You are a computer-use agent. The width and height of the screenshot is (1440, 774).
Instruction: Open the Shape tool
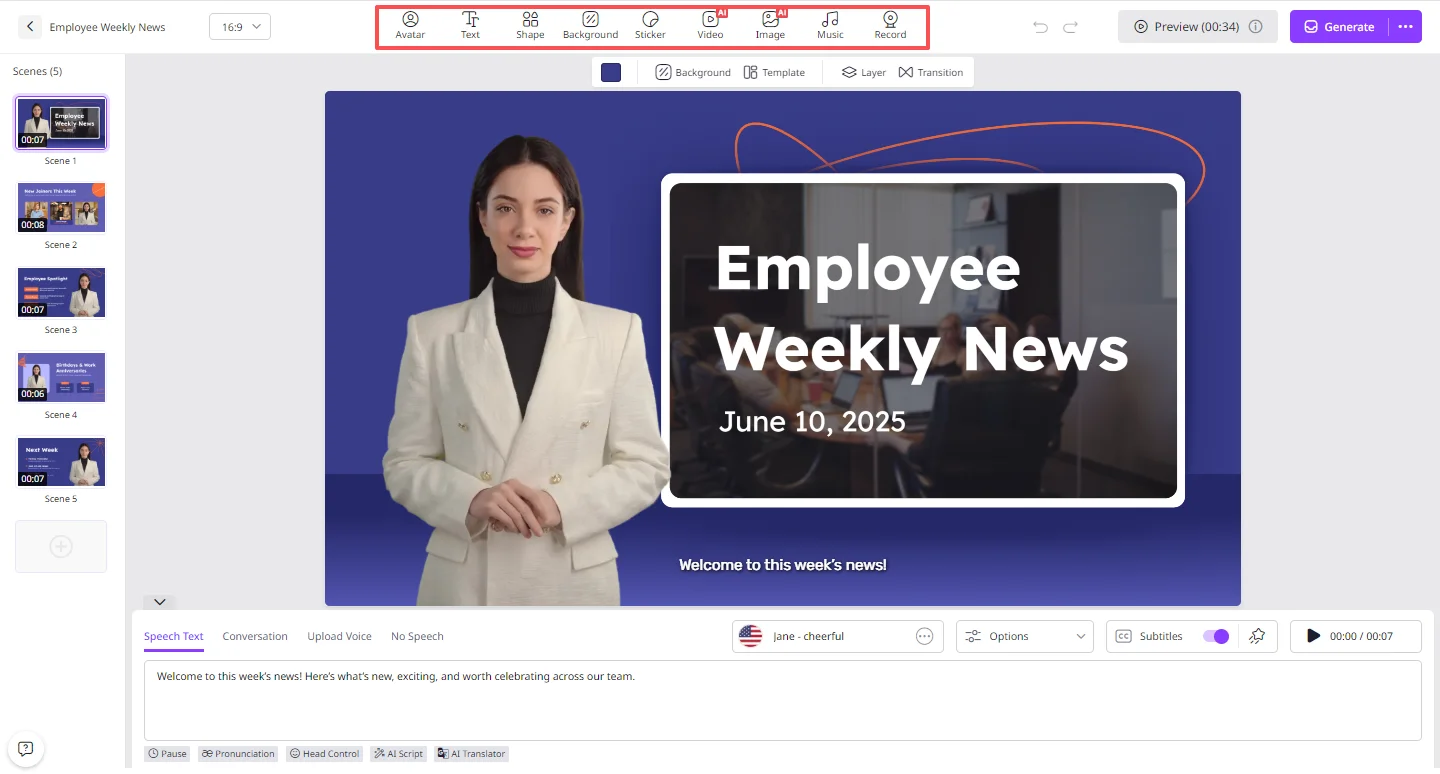click(530, 26)
